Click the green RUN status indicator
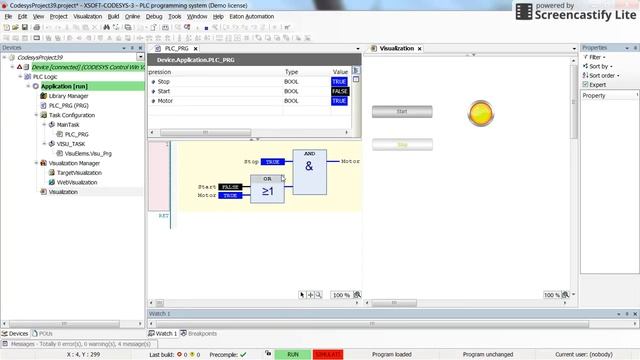640x360 pixels. click(293, 354)
